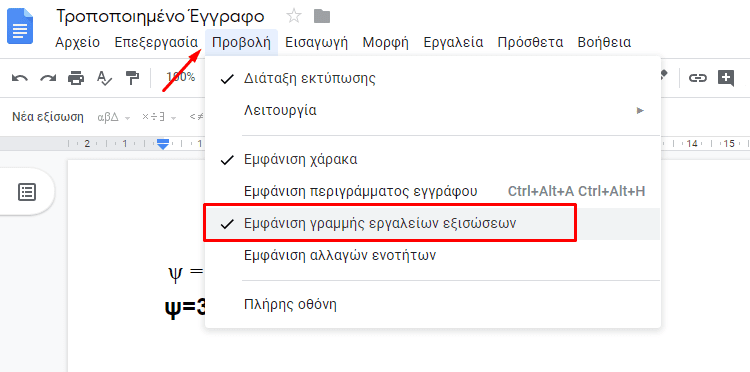The width and height of the screenshot is (750, 372).
Task: Click the Redo arrow icon
Action: (x=48, y=77)
